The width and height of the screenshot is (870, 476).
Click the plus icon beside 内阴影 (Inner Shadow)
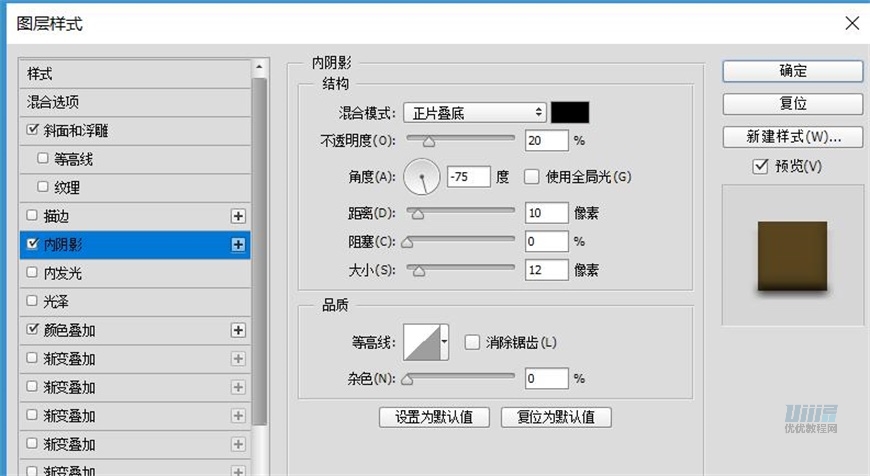[x=238, y=244]
